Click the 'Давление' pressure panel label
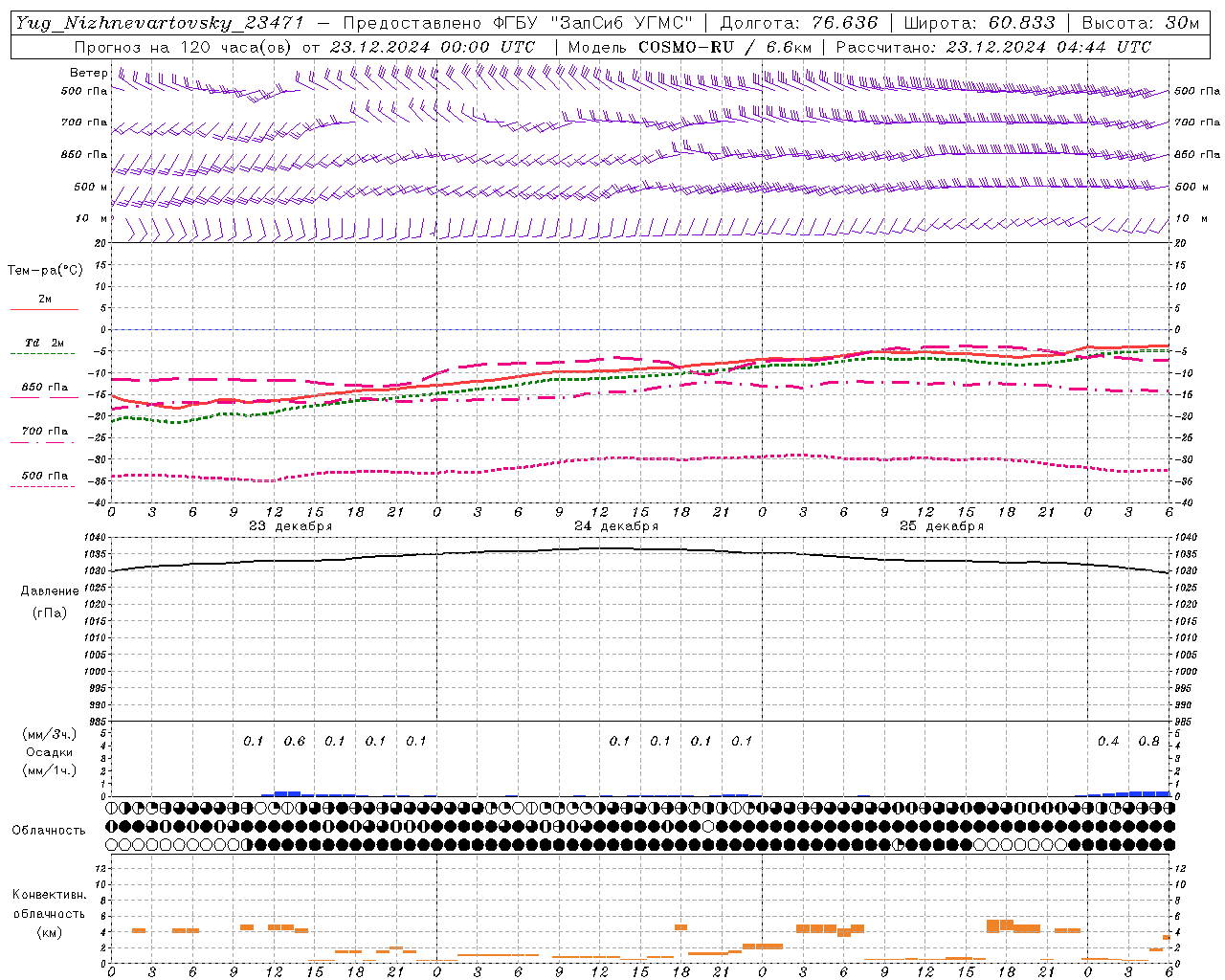Image resolution: width=1225 pixels, height=980 pixels. 50,591
